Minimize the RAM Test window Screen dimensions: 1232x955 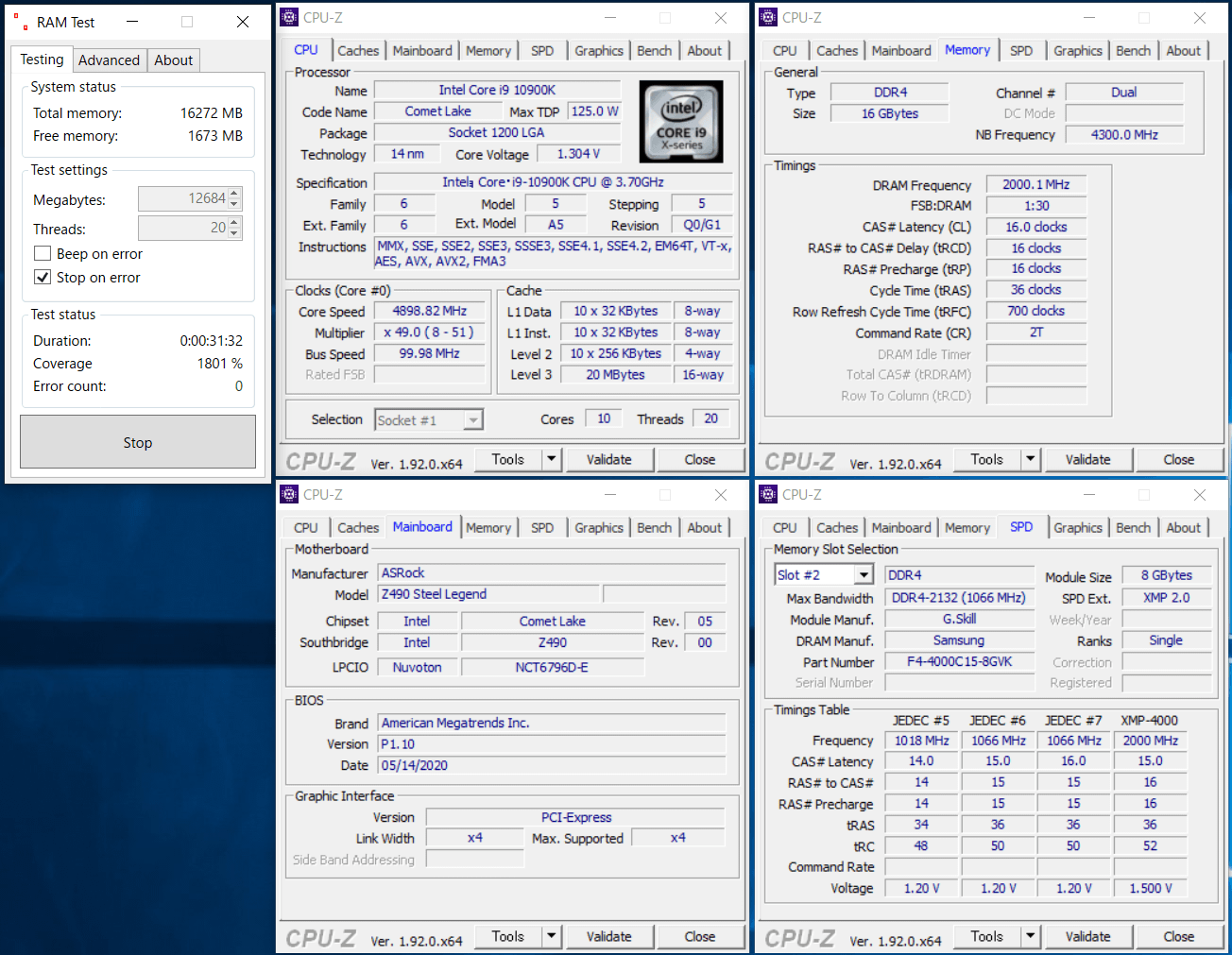132,22
